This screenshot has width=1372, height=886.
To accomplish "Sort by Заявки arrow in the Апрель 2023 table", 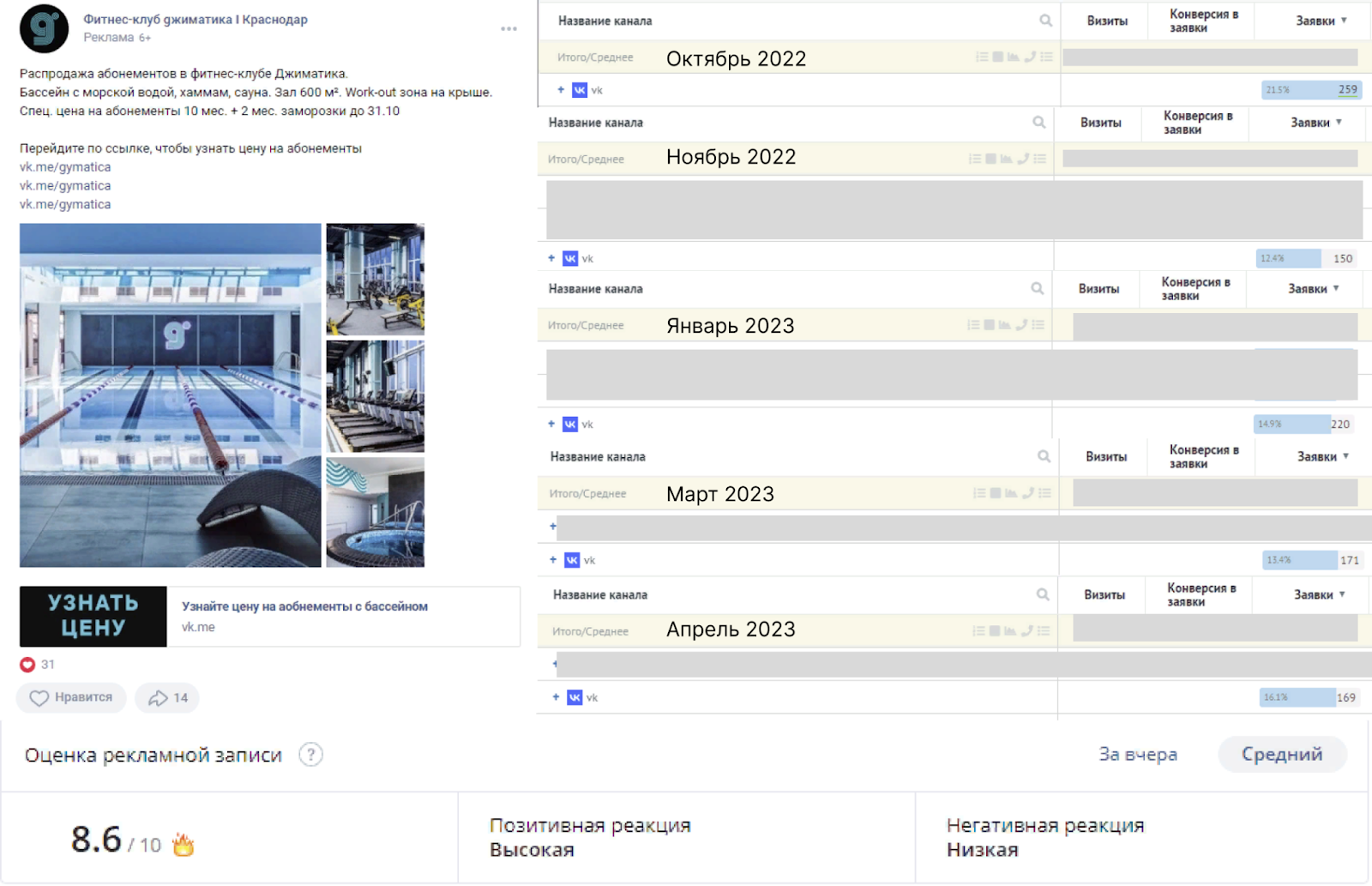I will 1342,594.
